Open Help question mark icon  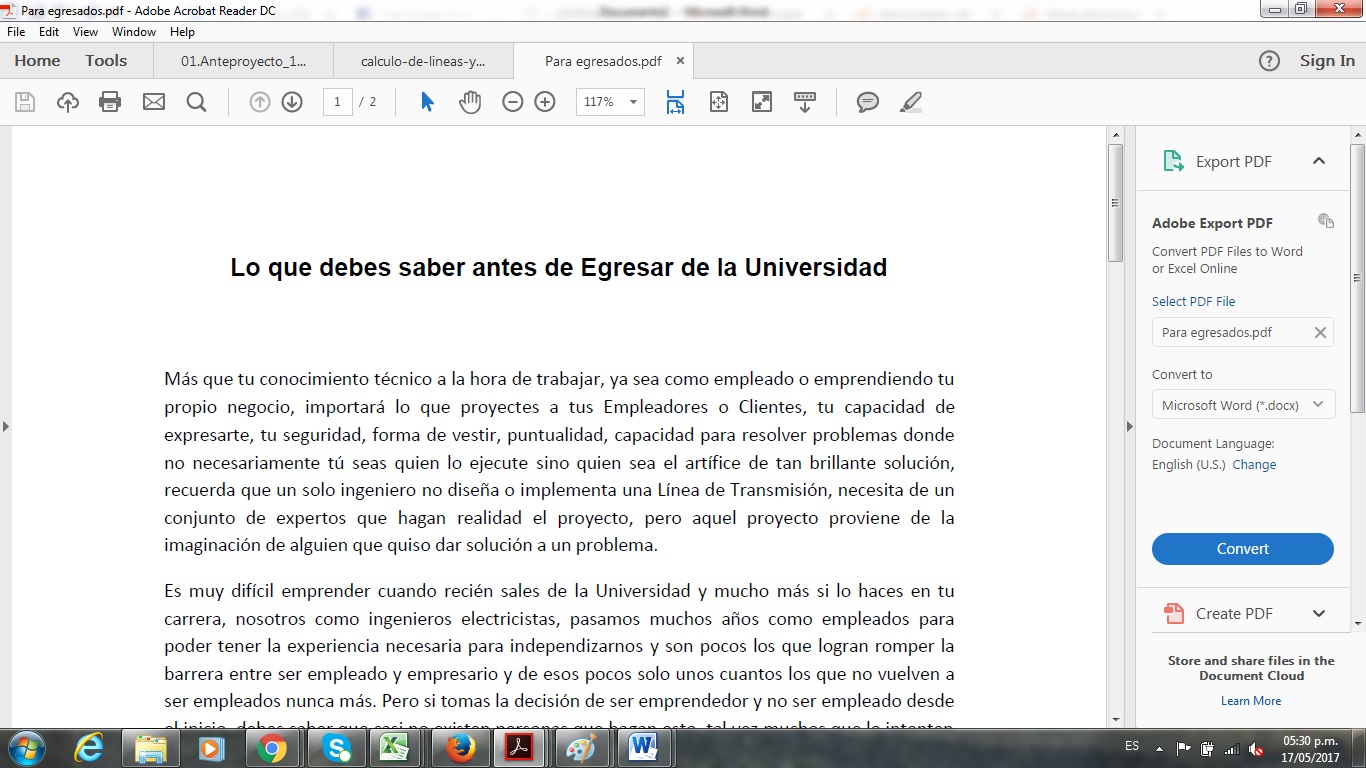[1269, 61]
